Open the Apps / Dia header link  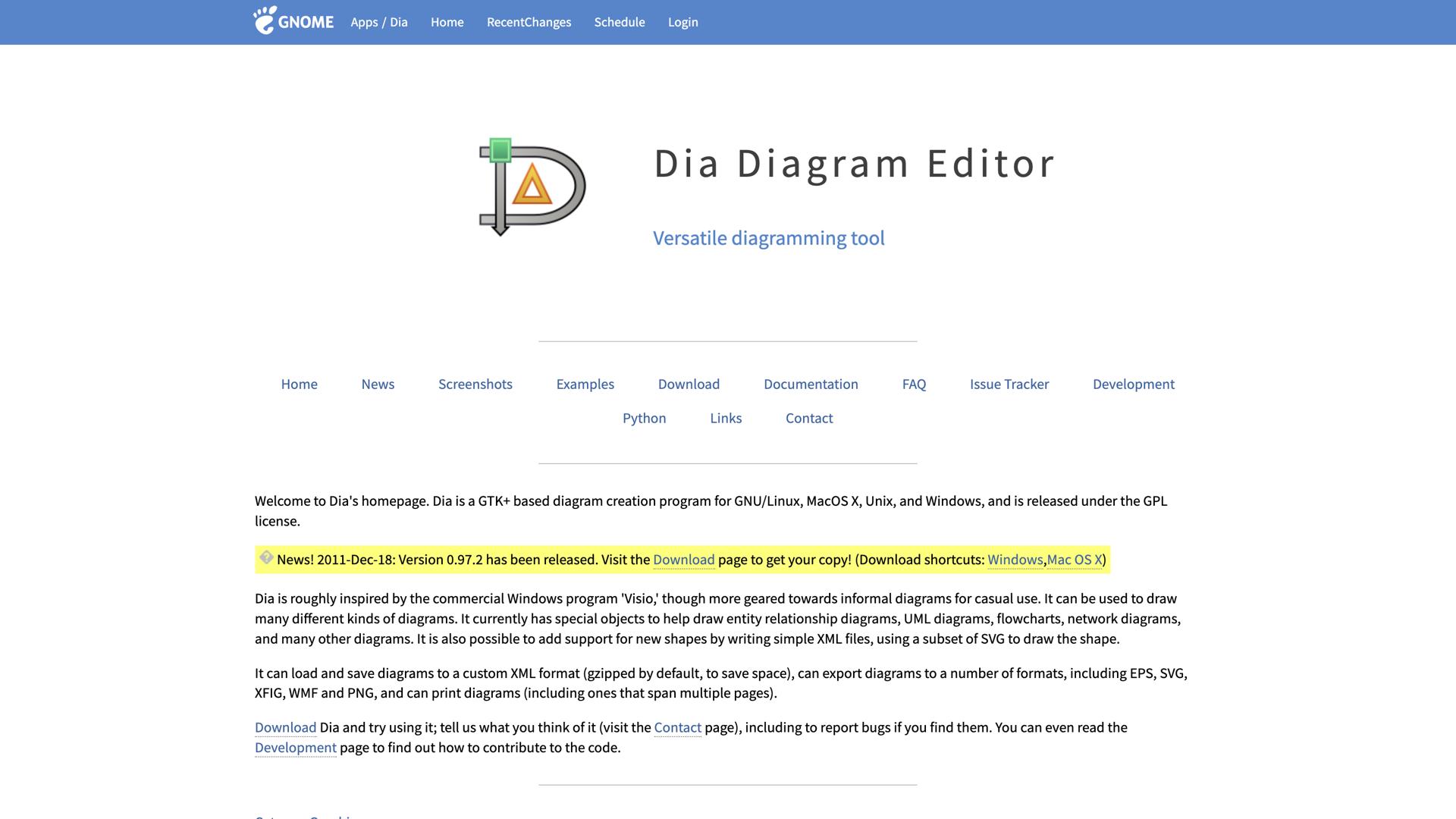point(378,22)
